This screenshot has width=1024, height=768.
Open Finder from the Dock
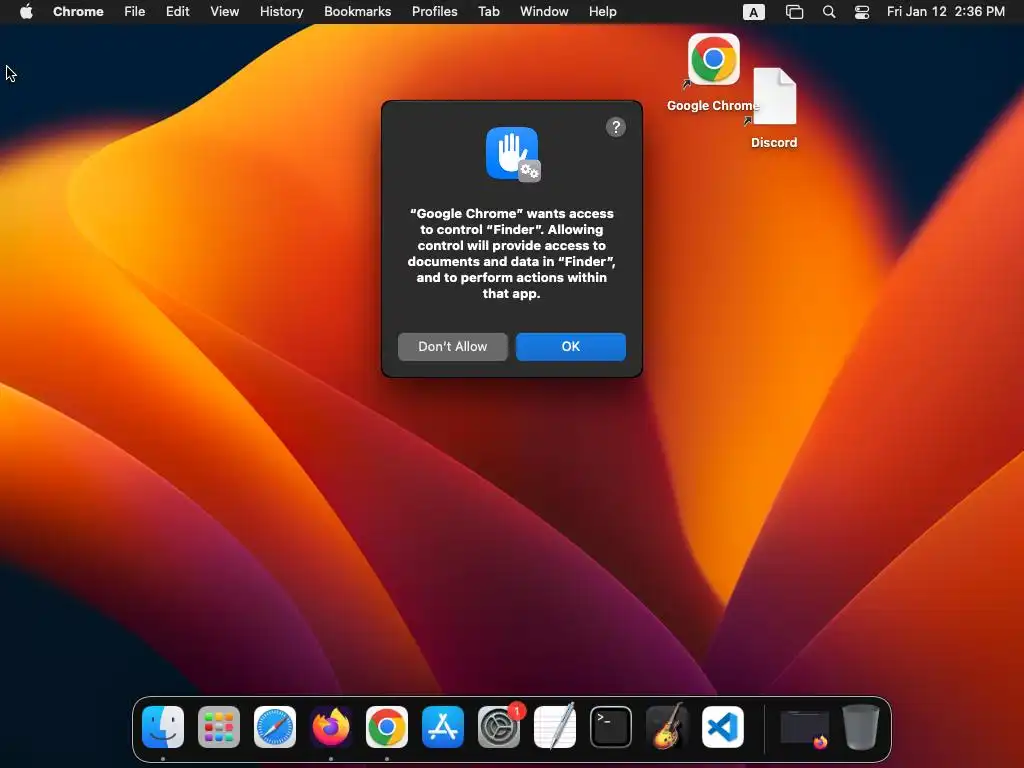coord(163,726)
